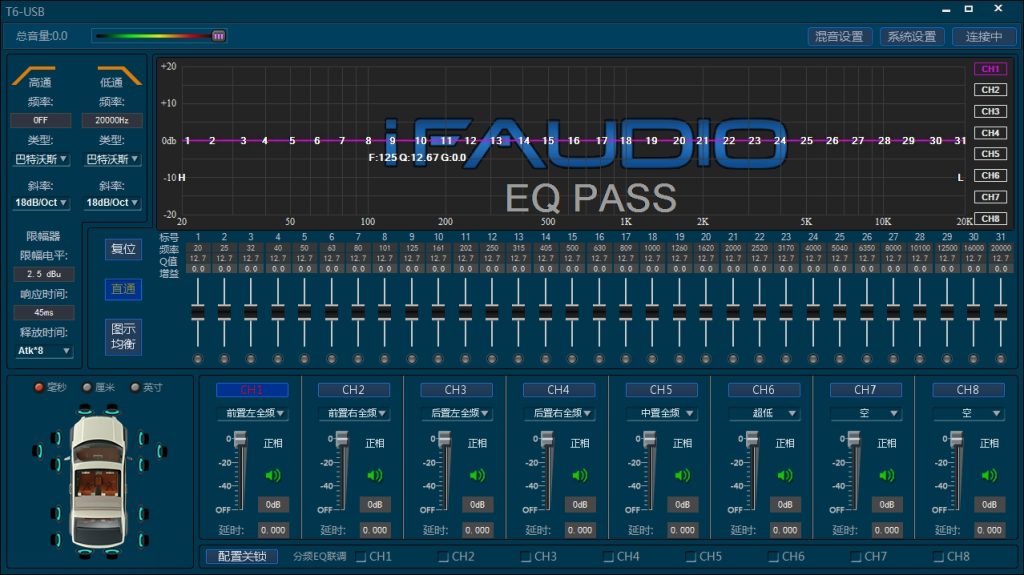
Task: Select the CH3 channel strip header
Action: 456,389
